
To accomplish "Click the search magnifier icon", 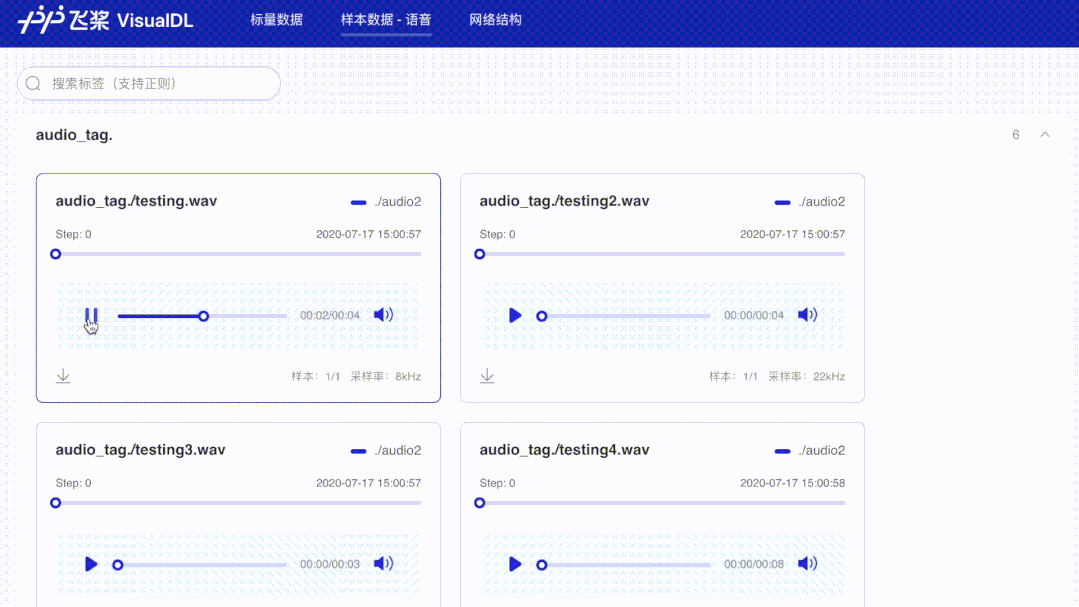I will click(33, 83).
